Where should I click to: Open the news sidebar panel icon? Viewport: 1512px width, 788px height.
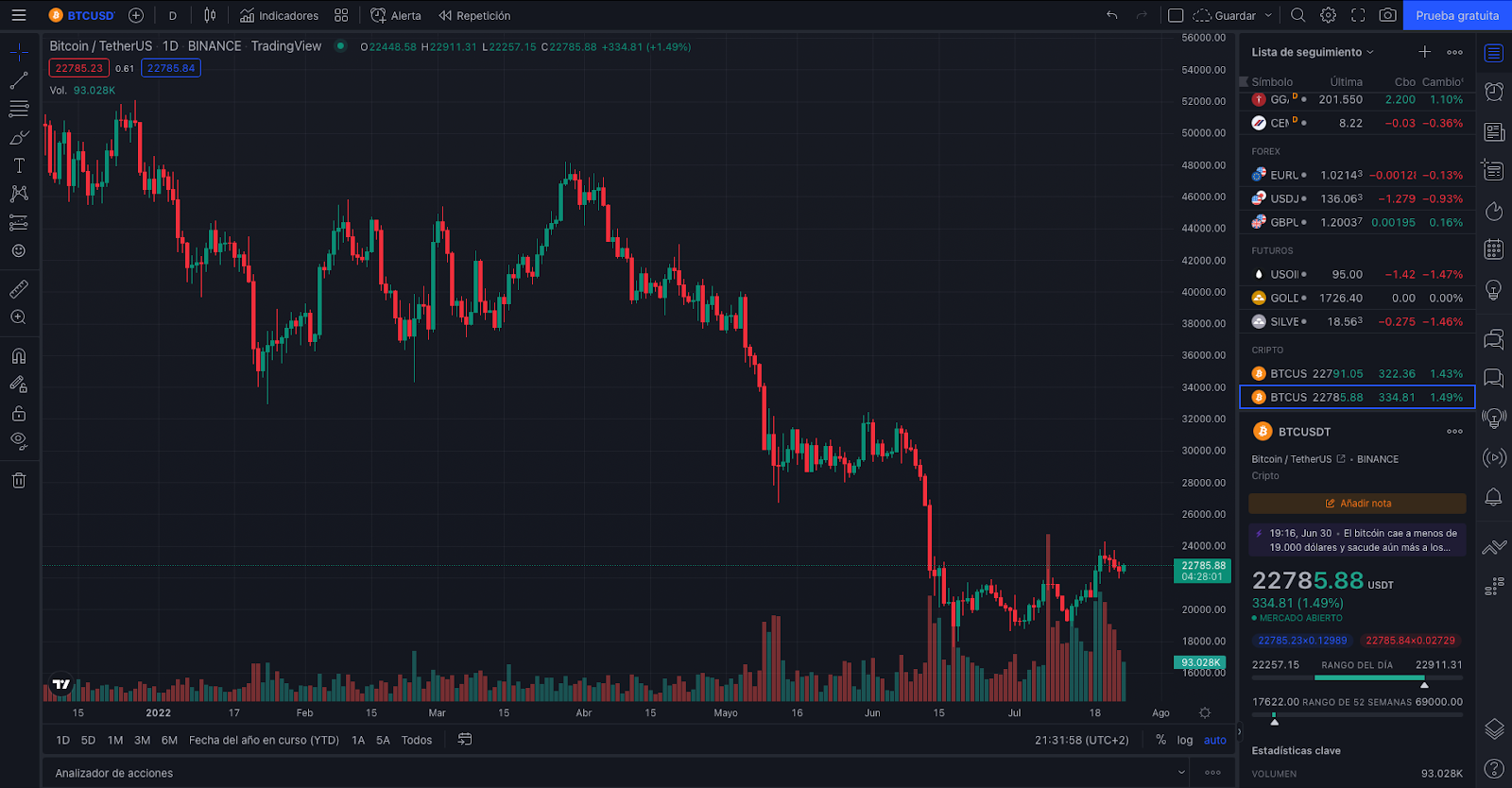(x=1494, y=131)
